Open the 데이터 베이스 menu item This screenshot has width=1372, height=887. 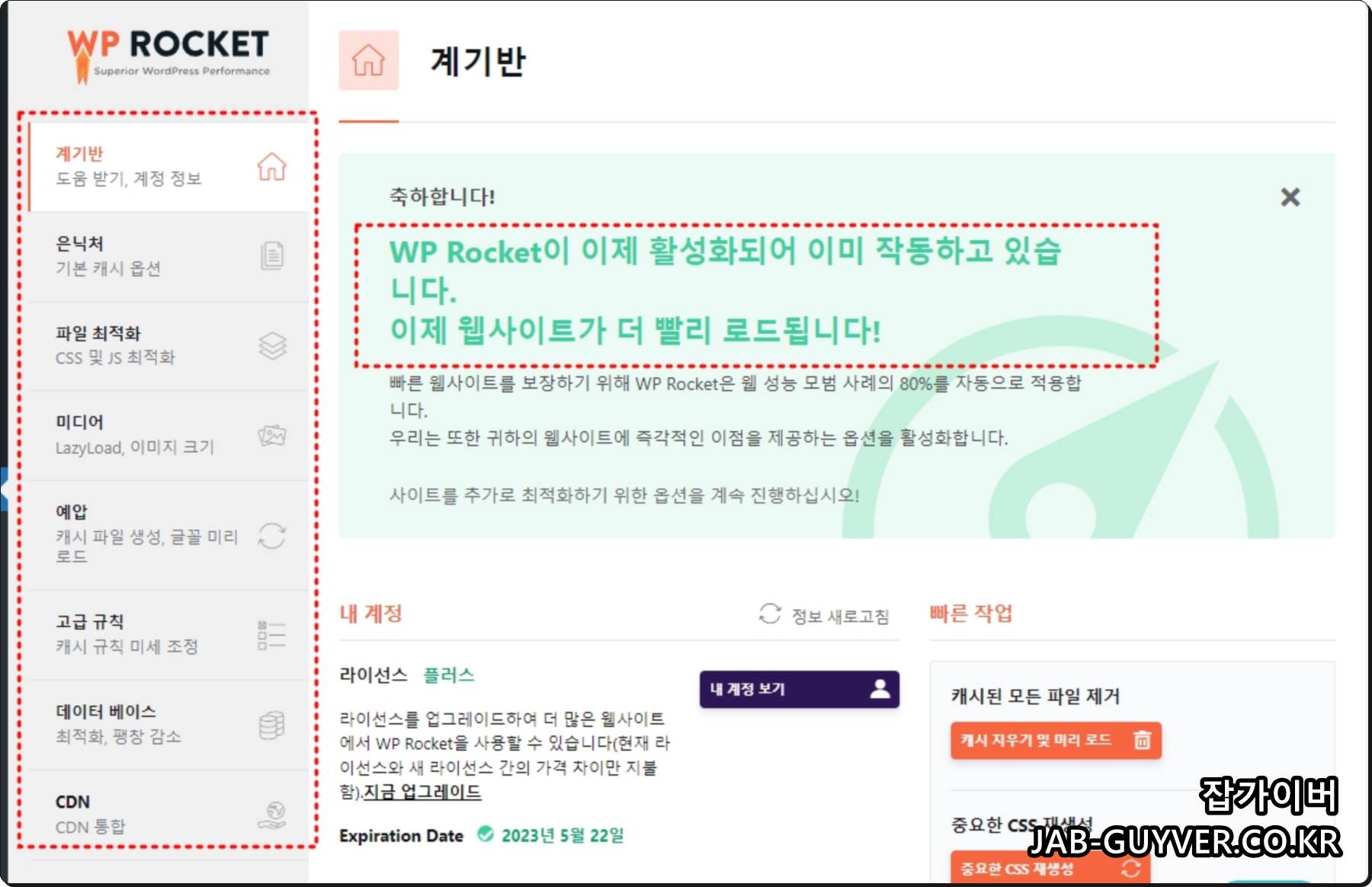point(168,725)
